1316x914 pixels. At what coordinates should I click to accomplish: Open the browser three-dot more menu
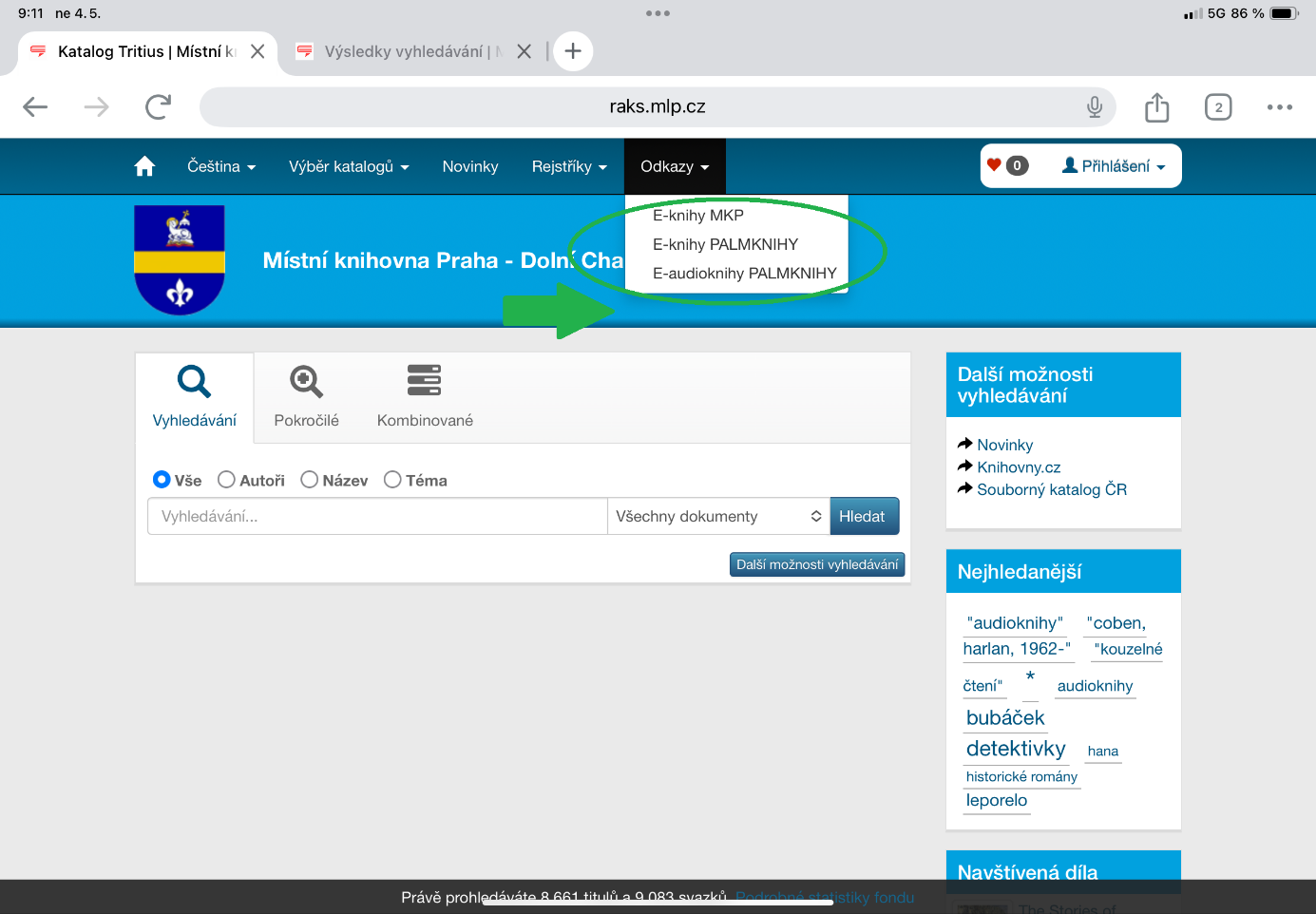(1279, 107)
